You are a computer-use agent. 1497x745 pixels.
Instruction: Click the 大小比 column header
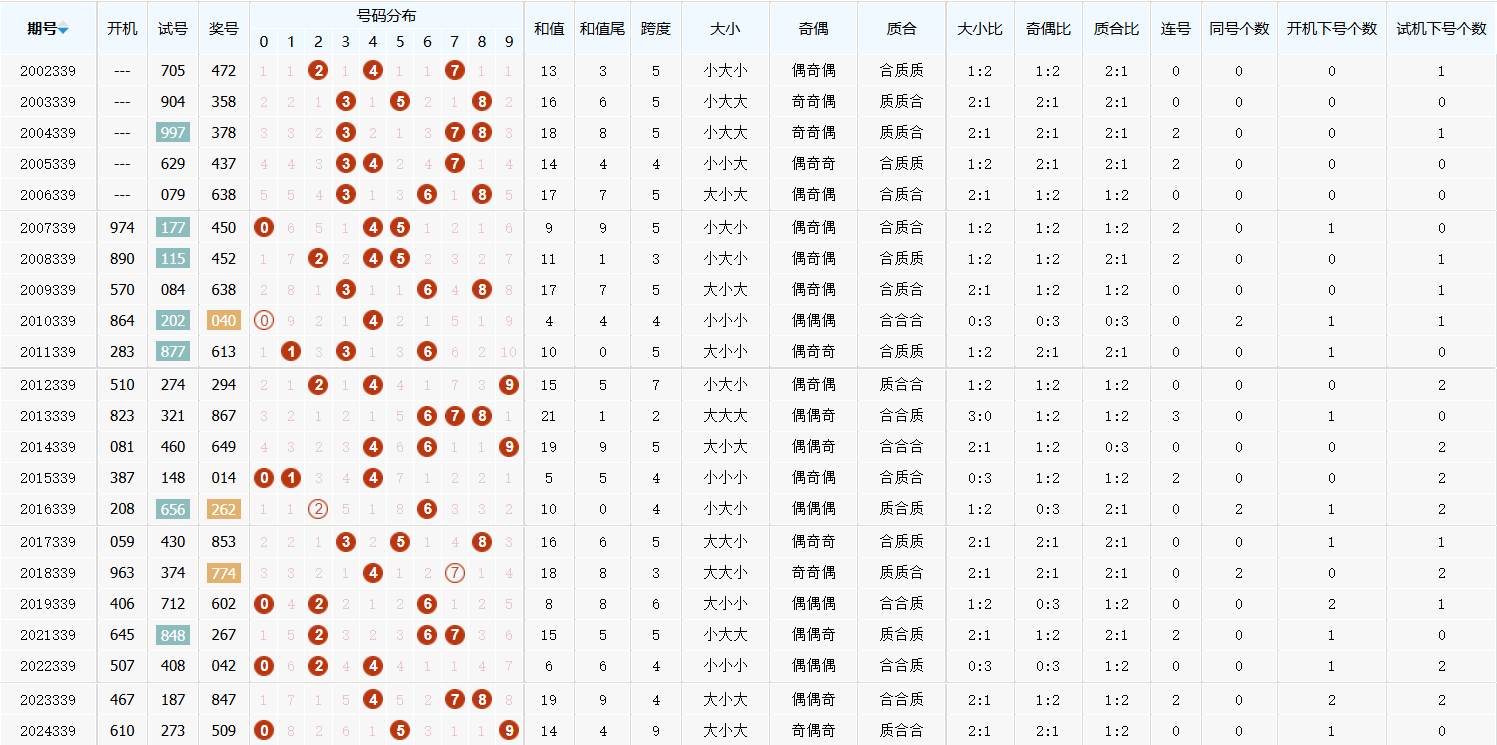pos(980,28)
